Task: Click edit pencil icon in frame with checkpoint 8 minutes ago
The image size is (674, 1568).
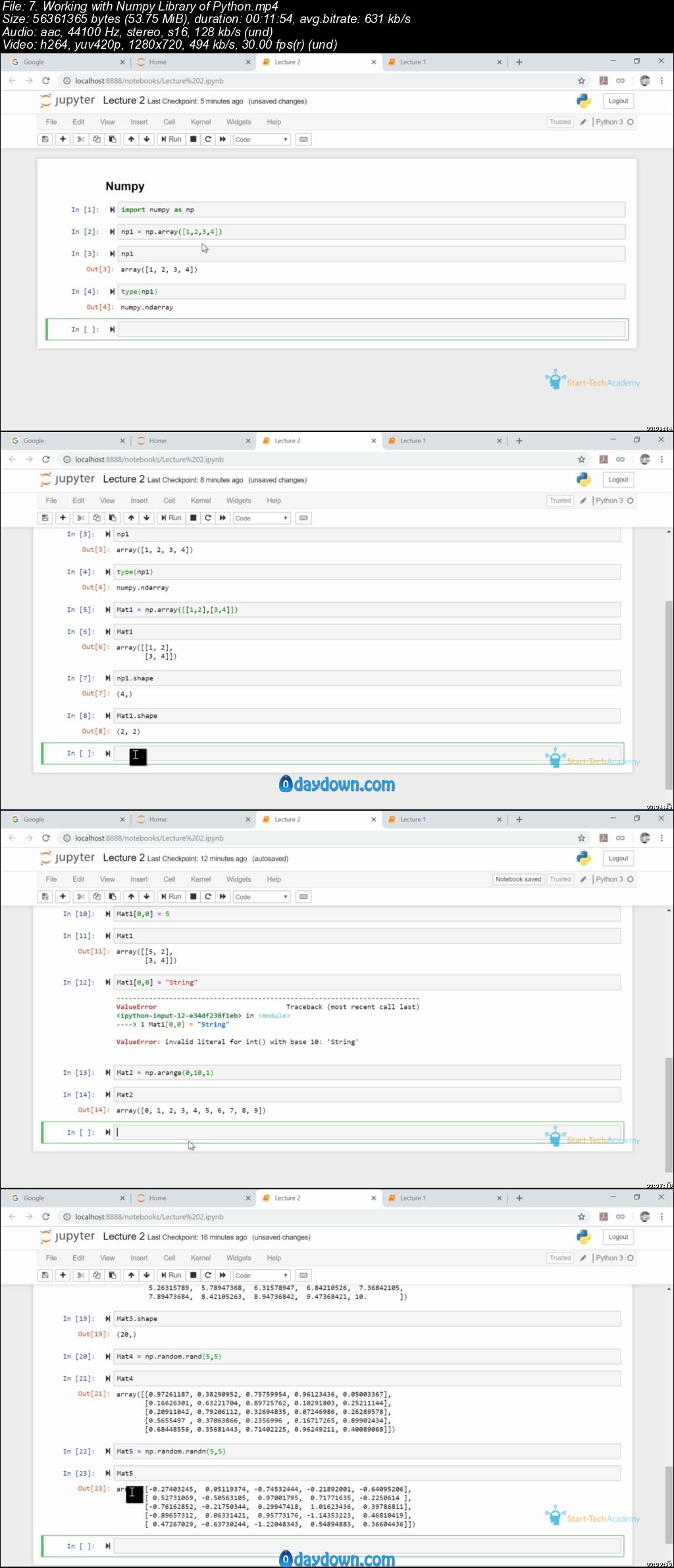Action: point(583,501)
